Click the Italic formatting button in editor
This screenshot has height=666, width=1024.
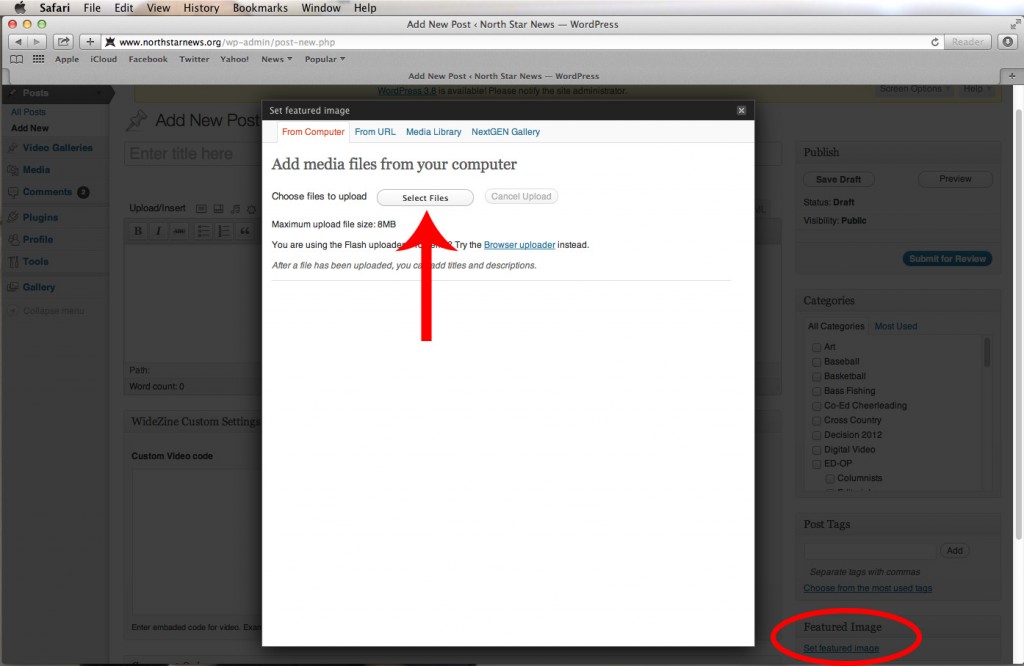(158, 231)
